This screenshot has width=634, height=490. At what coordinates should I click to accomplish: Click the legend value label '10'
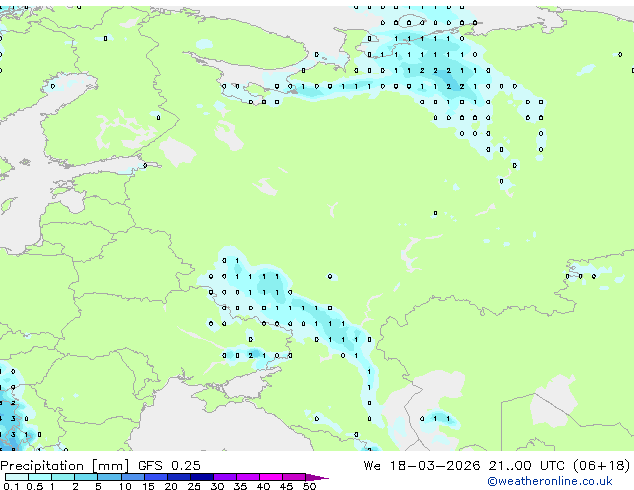click(125, 486)
